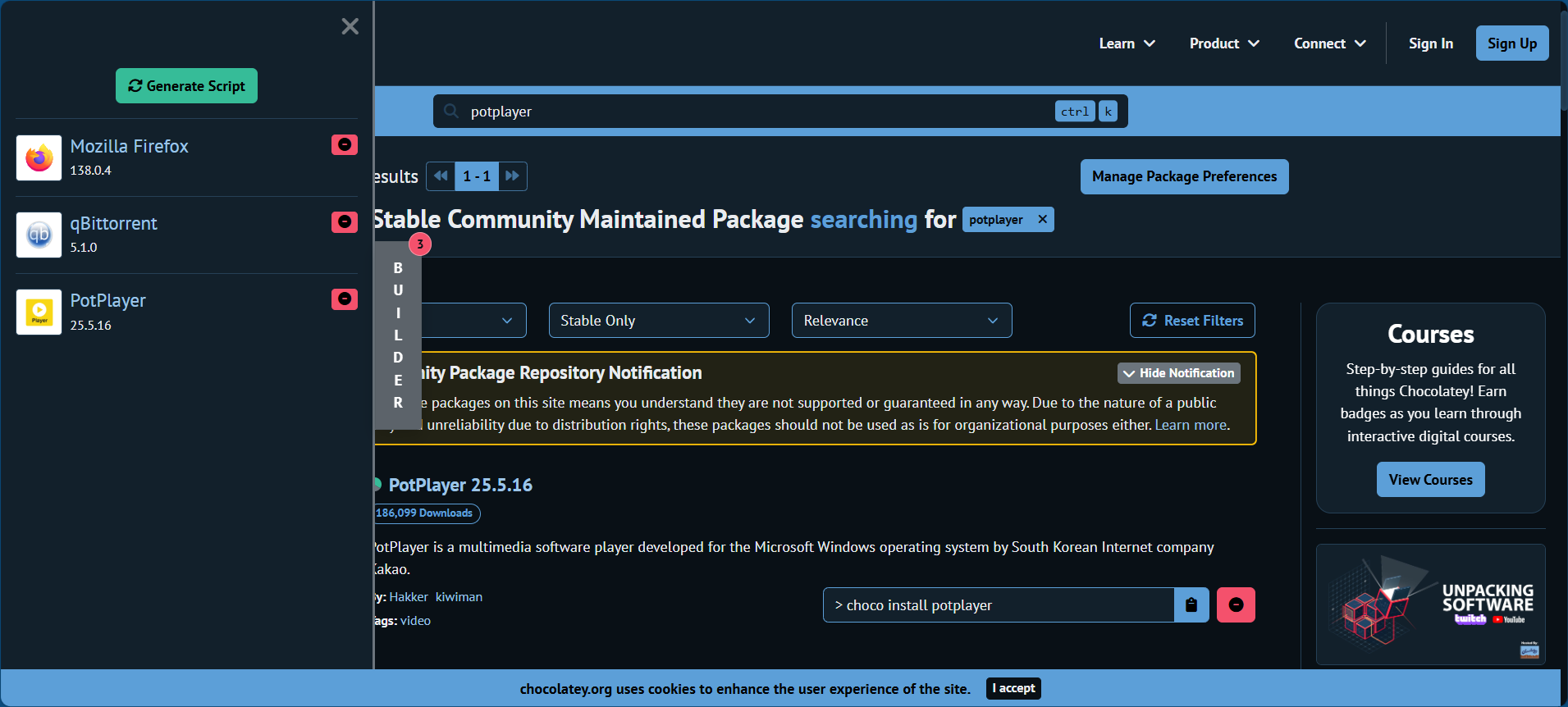
Task: Remove PotPlayer via red result button
Action: coord(1236,605)
